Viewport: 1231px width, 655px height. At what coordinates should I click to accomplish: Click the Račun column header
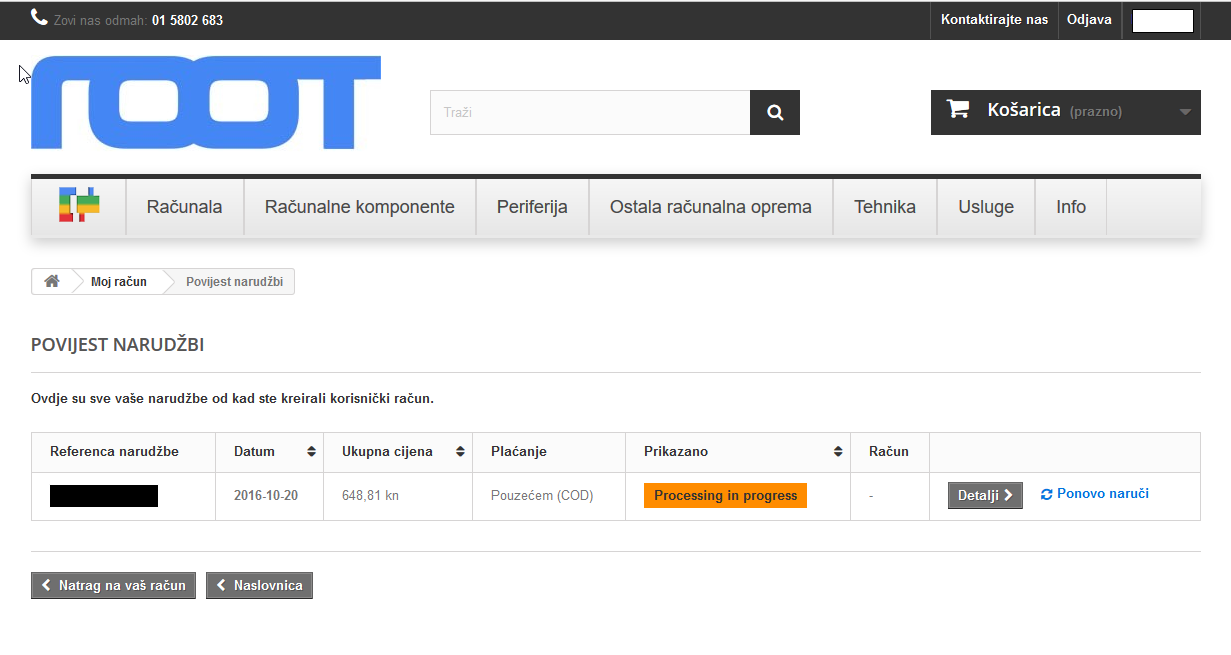[889, 452]
